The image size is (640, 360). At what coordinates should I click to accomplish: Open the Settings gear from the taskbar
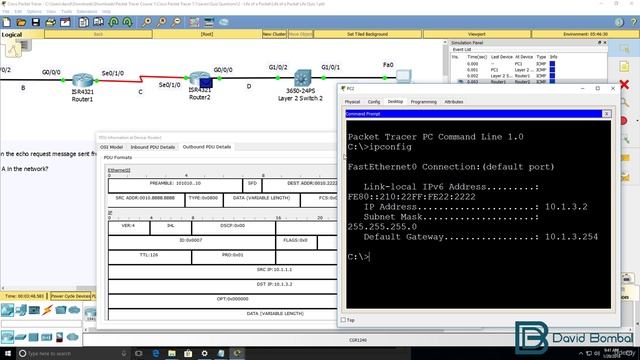coord(204,353)
